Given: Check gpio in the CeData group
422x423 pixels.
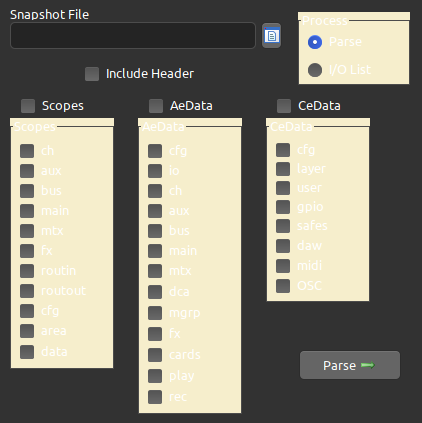Looking at the screenshot, I should pyautogui.click(x=283, y=207).
